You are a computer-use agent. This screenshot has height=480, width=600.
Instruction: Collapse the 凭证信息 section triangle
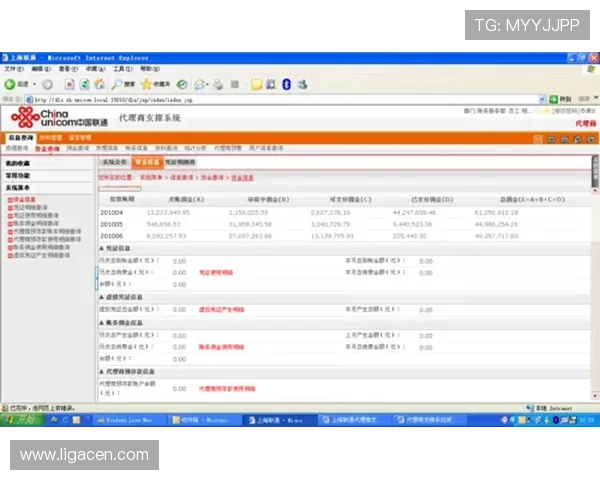pyautogui.click(x=101, y=247)
